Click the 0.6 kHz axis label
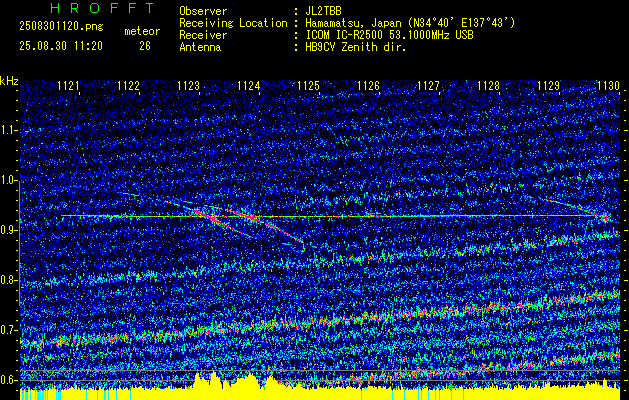The image size is (629, 400). pyautogui.click(x=9, y=380)
